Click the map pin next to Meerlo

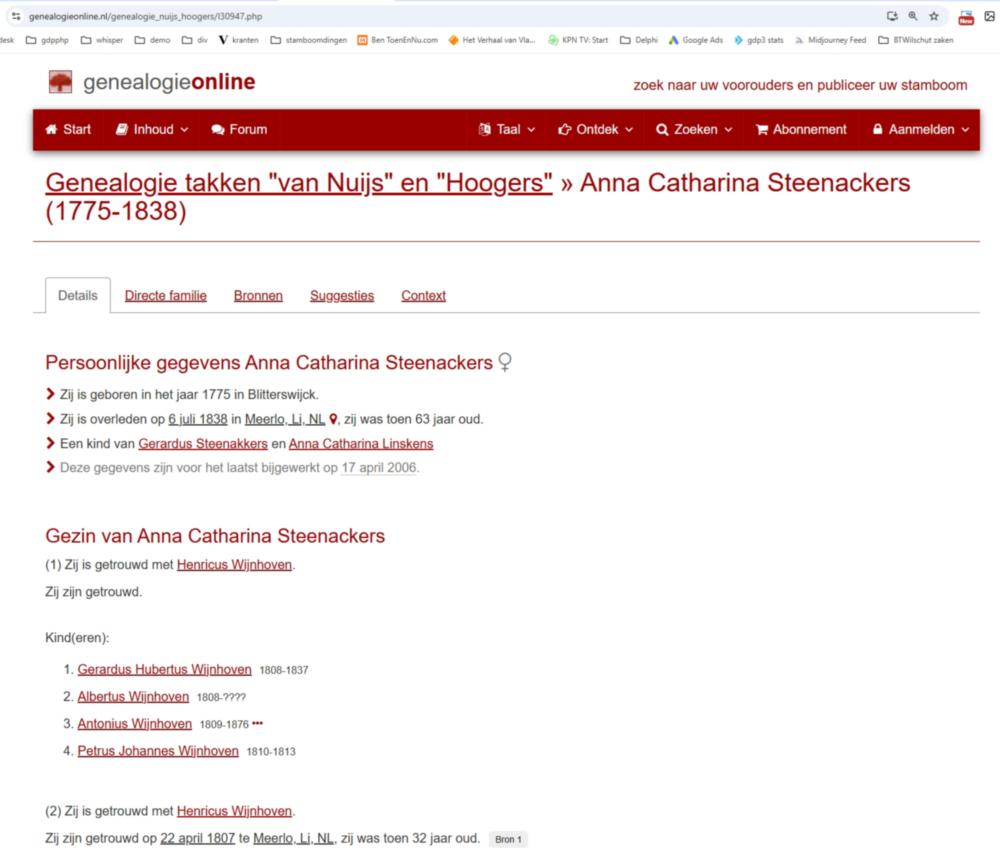(333, 420)
